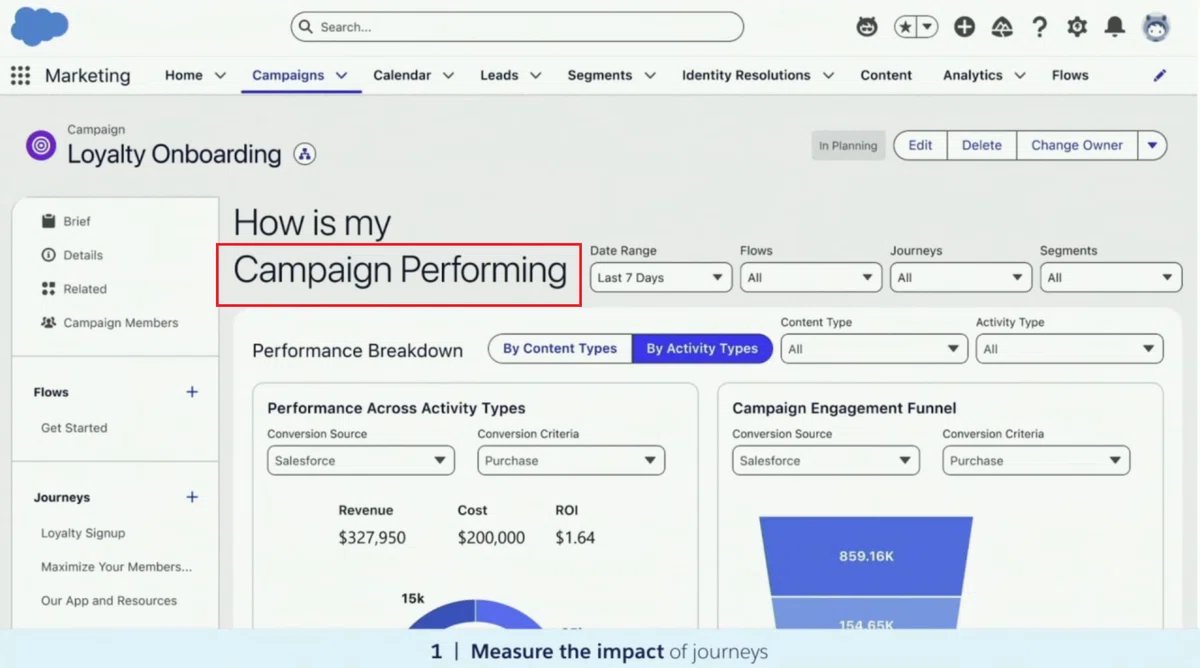Switch breakdown to By Activity Types
1200x668 pixels.
[x=702, y=348]
